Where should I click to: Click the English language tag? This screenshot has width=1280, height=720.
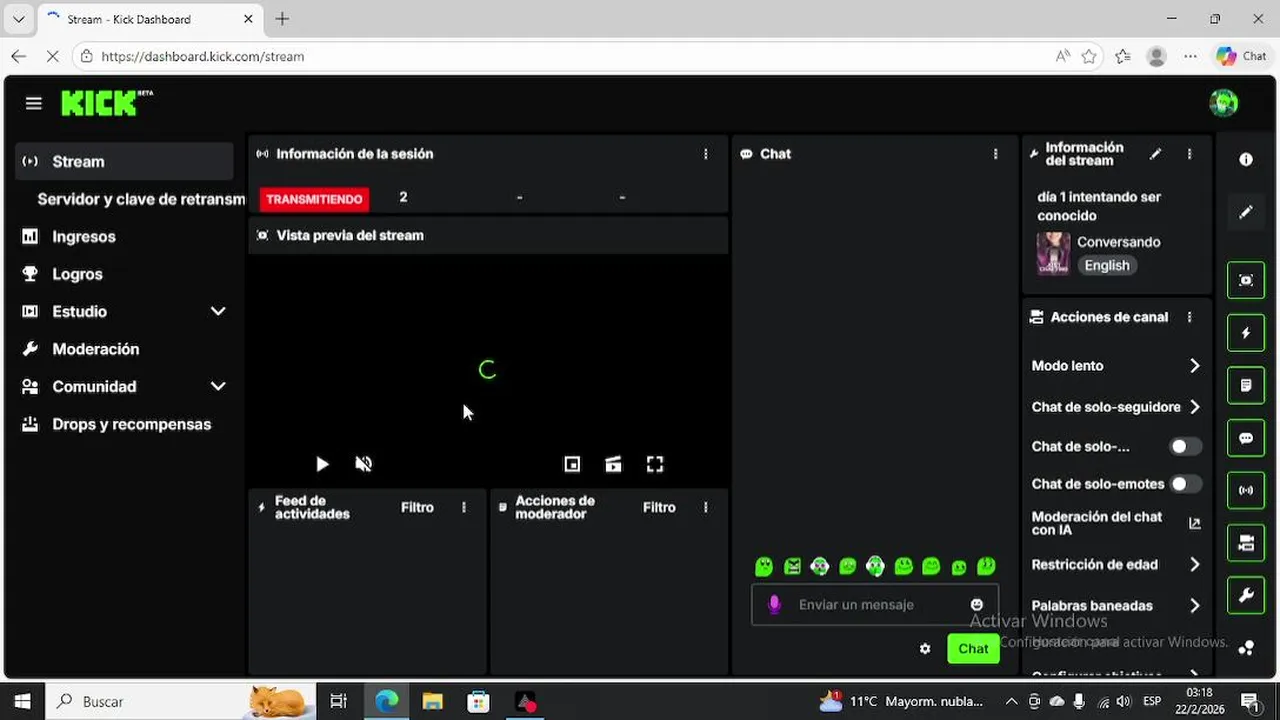[1107, 266]
